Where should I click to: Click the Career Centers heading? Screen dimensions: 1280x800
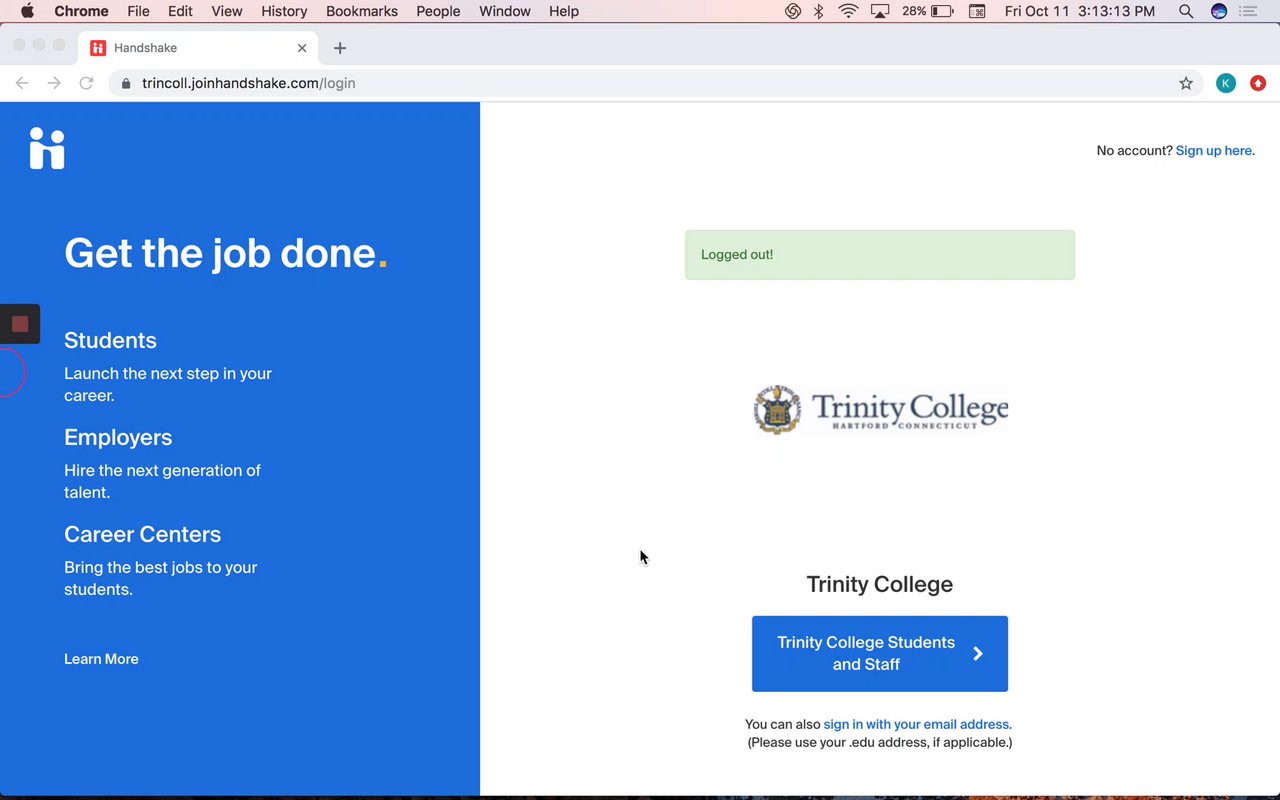pos(143,534)
